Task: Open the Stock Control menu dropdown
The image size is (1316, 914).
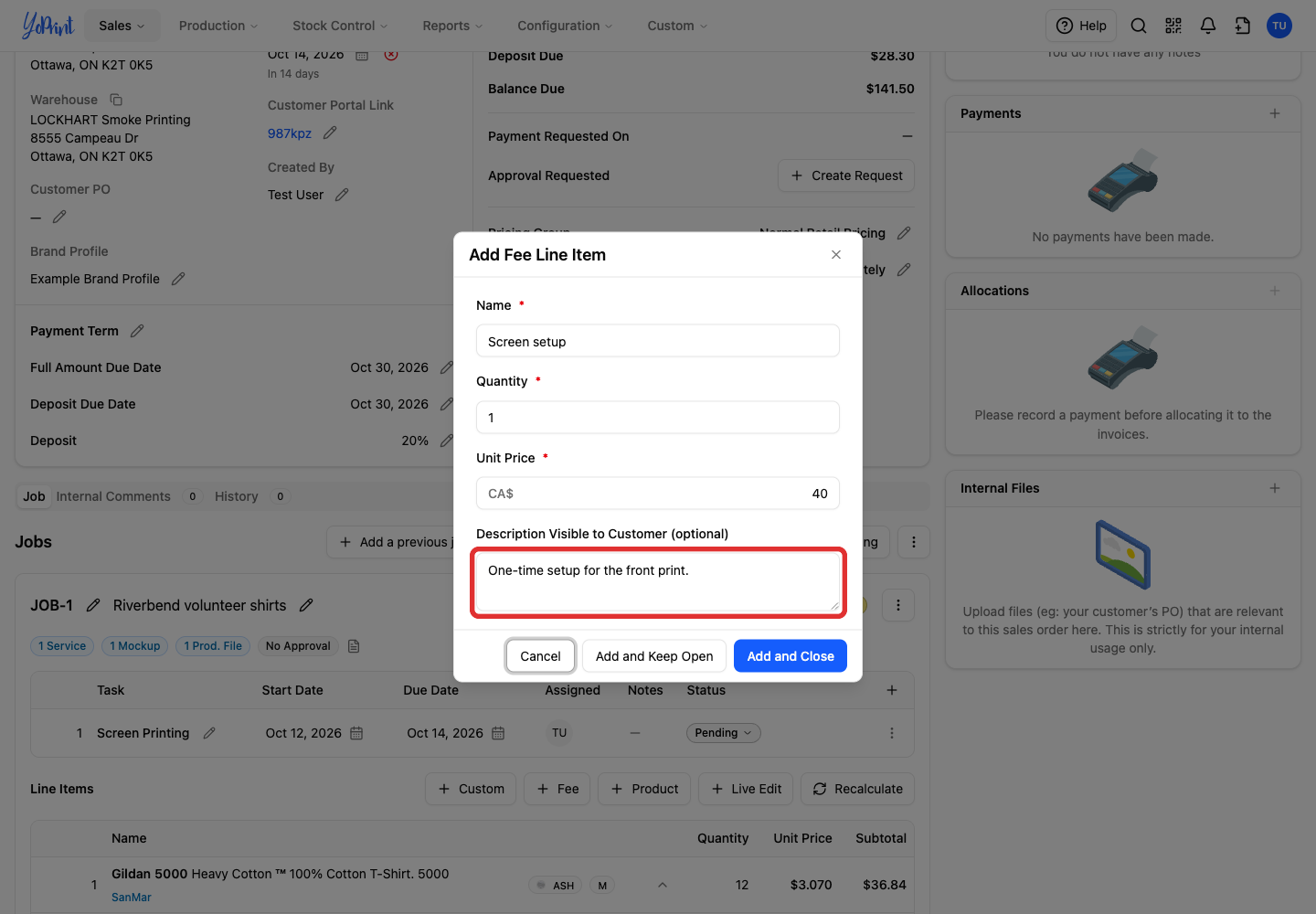Action: coord(340,26)
